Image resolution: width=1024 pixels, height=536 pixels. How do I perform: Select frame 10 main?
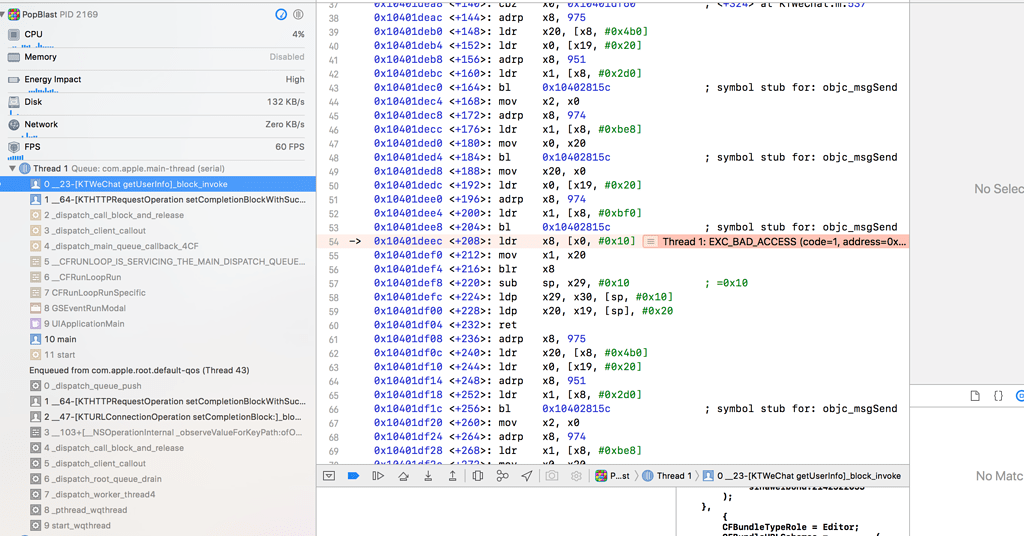[x=157, y=339]
